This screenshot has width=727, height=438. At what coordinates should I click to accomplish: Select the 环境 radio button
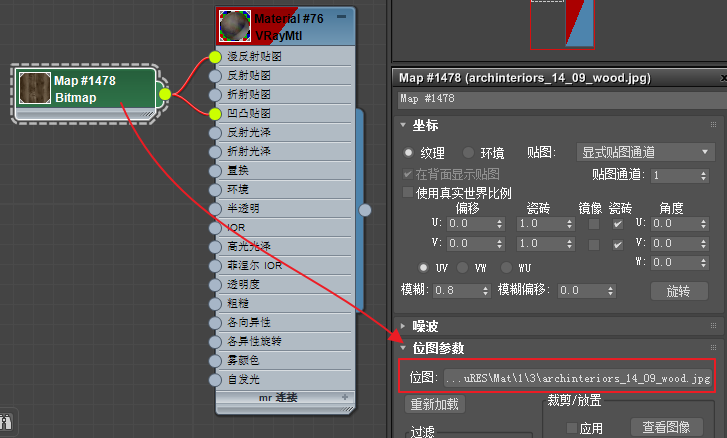pyautogui.click(x=469, y=153)
